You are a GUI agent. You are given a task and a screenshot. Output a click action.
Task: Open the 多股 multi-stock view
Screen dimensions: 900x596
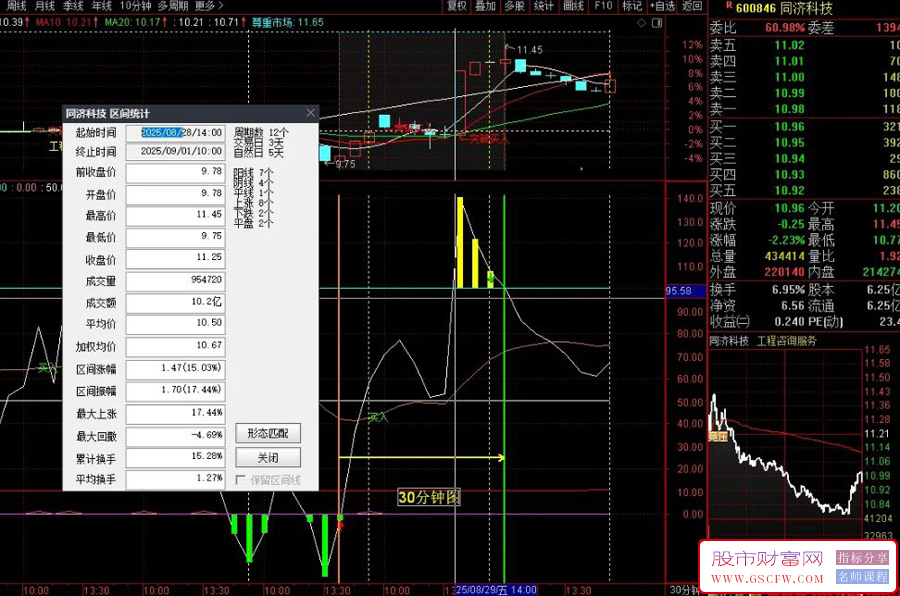[514, 6]
